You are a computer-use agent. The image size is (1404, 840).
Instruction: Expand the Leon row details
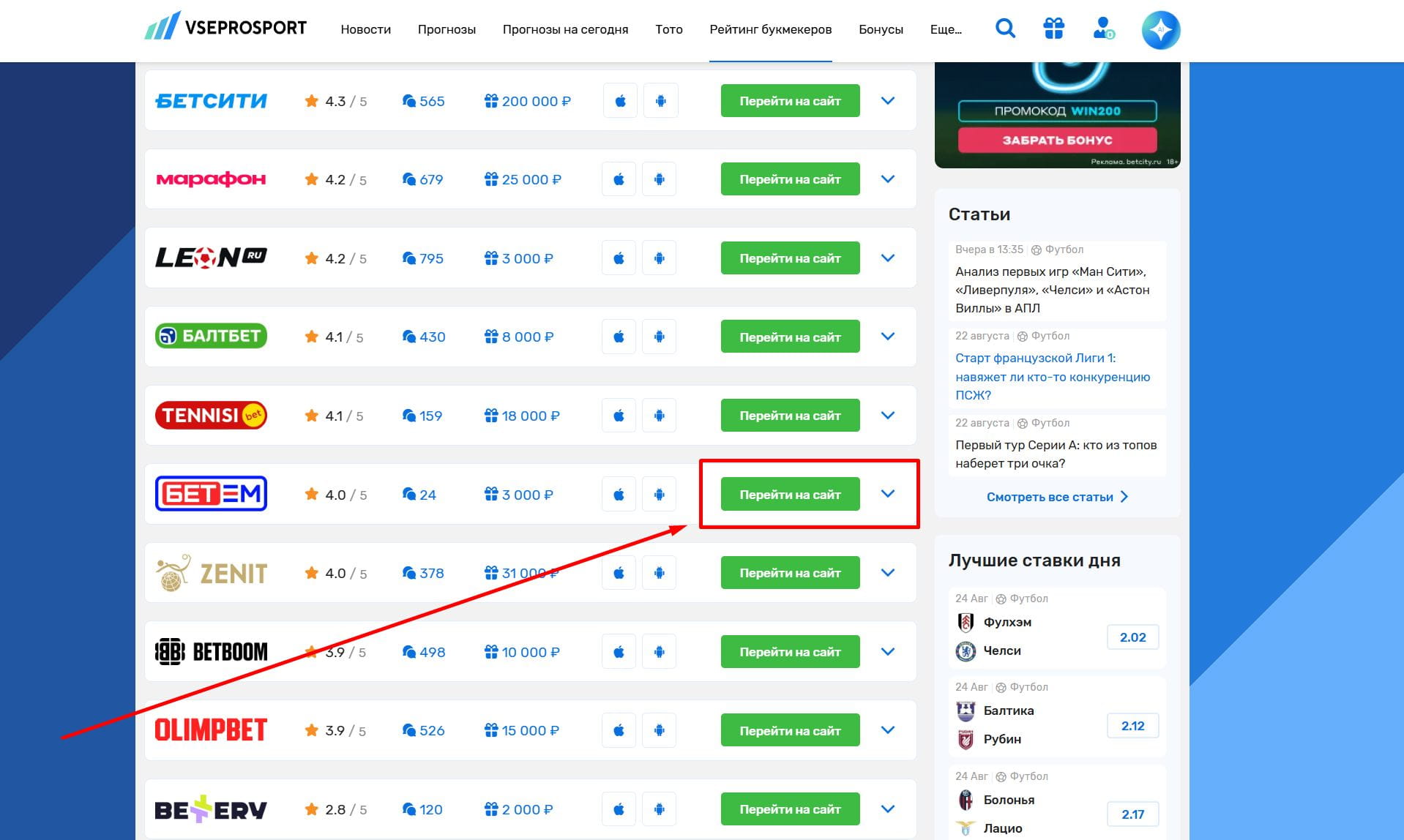tap(888, 258)
